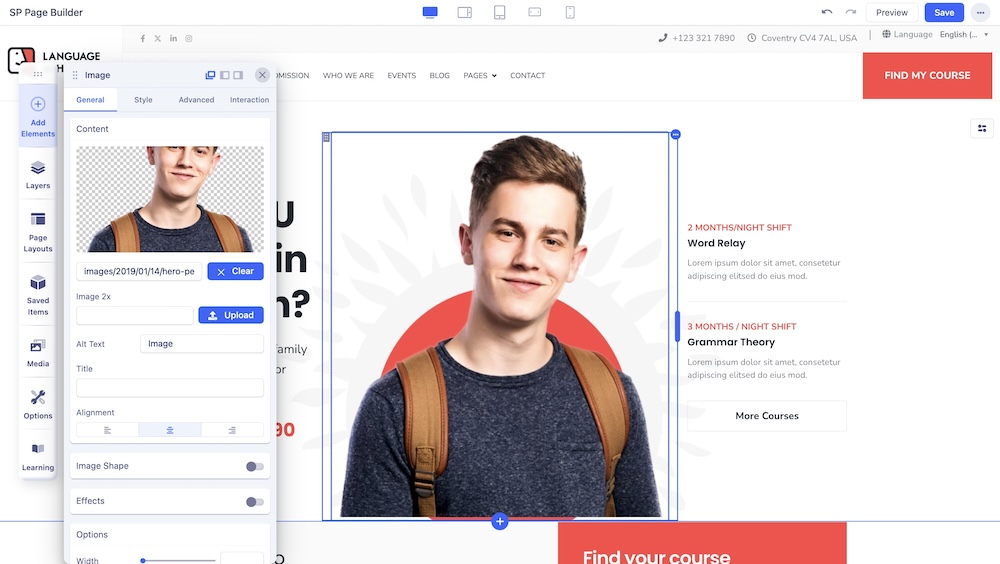Click More Courses button
This screenshot has width=1000, height=564.
(x=767, y=416)
